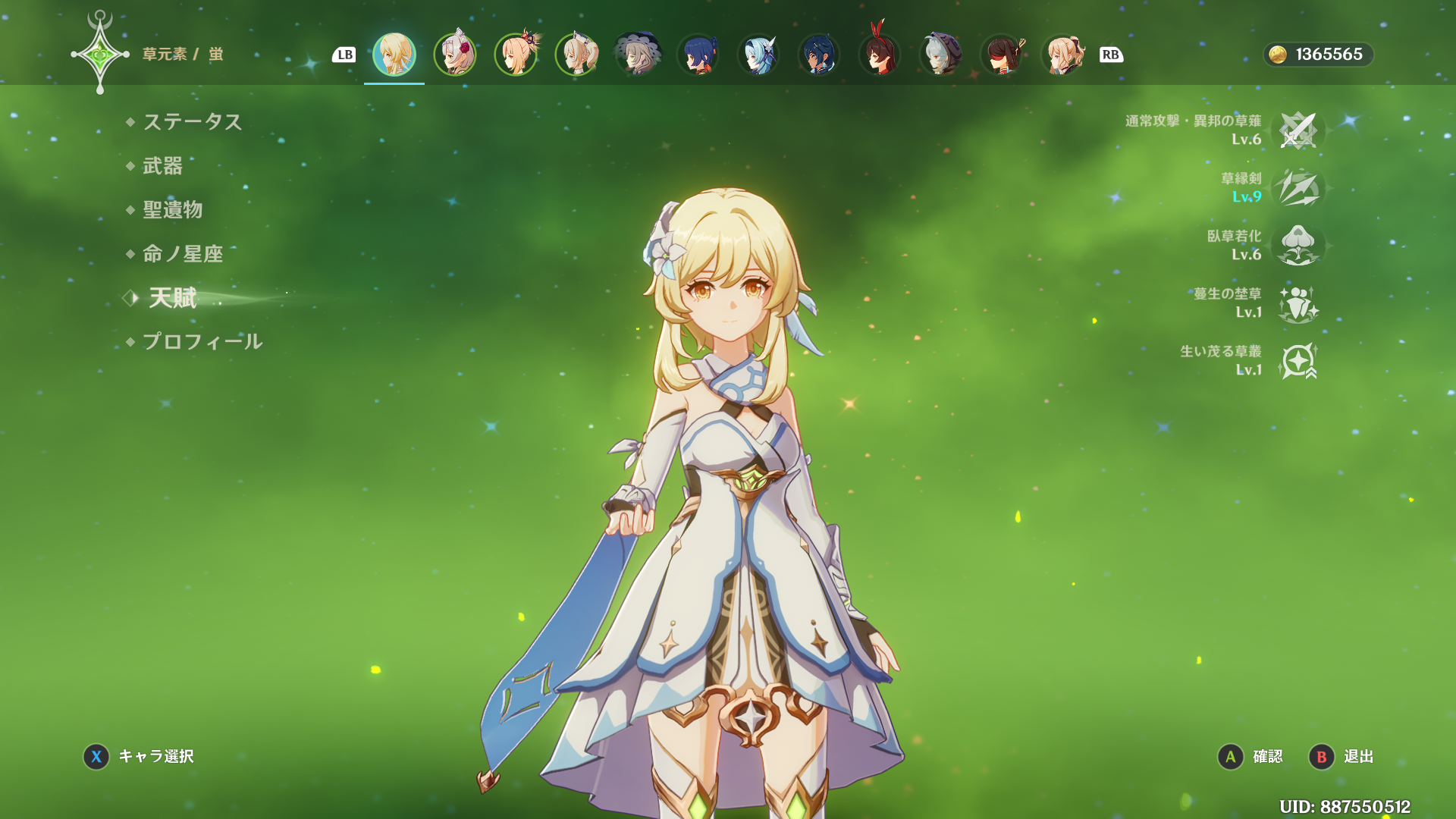
Task: Click the Dendro element emblem icon
Action: (100, 53)
